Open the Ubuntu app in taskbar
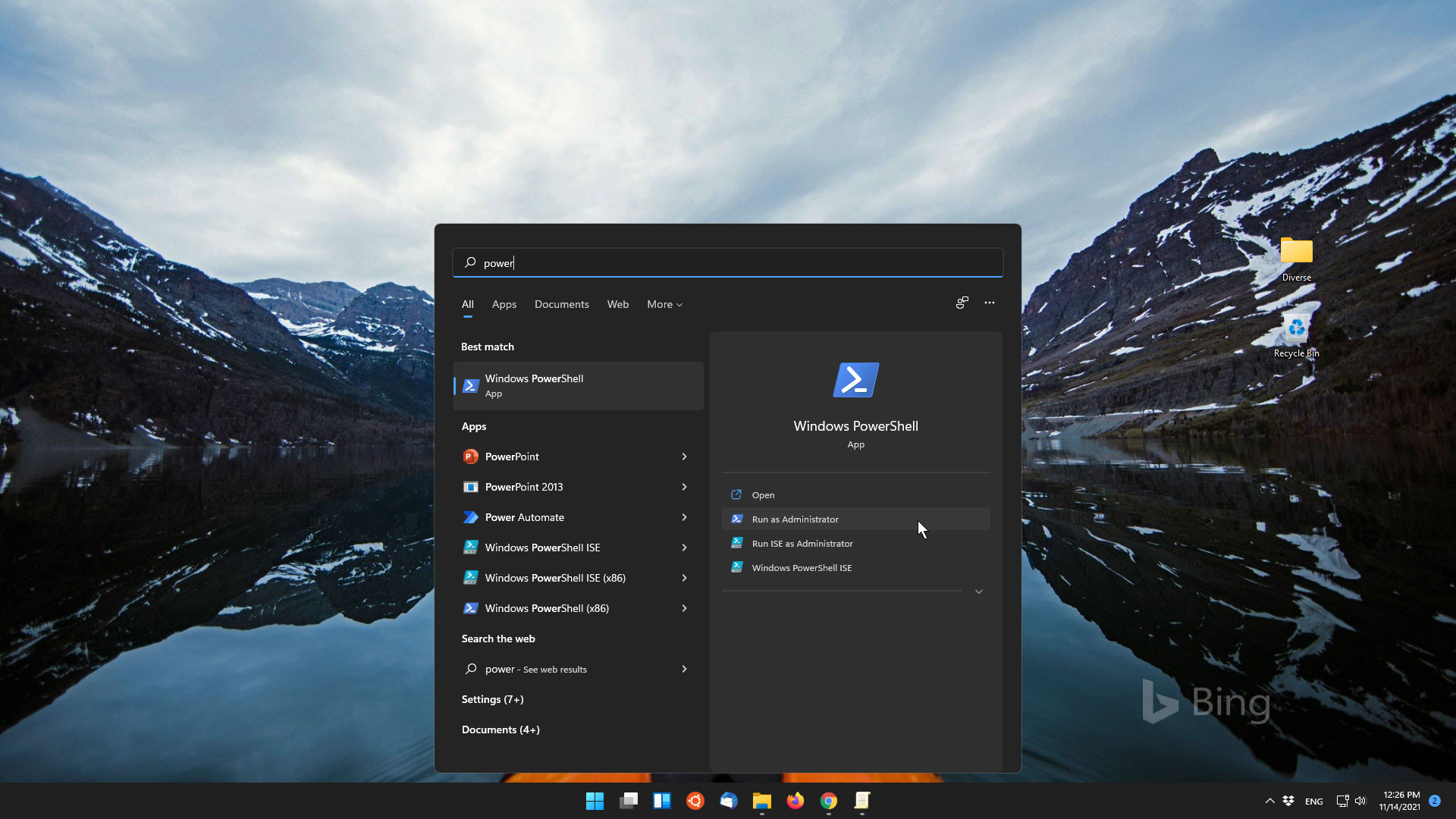 695,801
